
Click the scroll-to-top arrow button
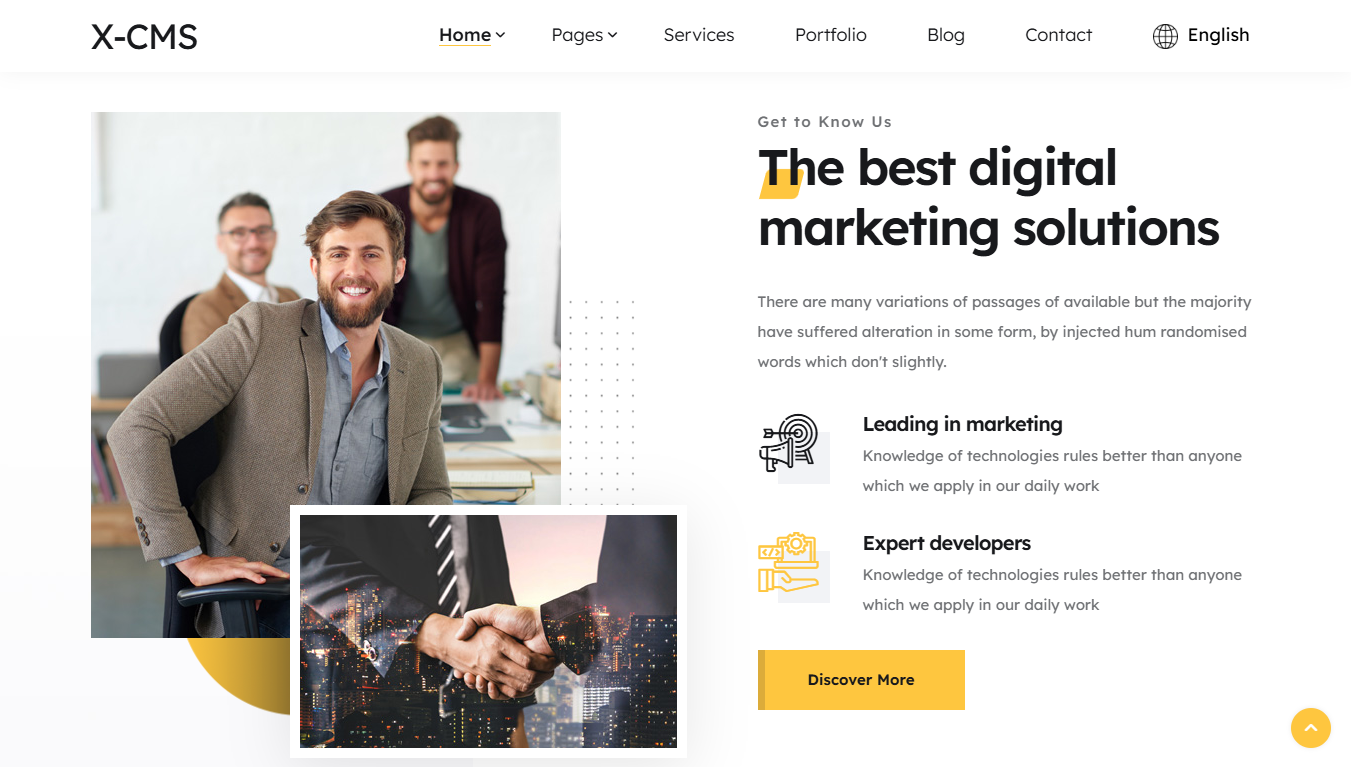point(1311,728)
